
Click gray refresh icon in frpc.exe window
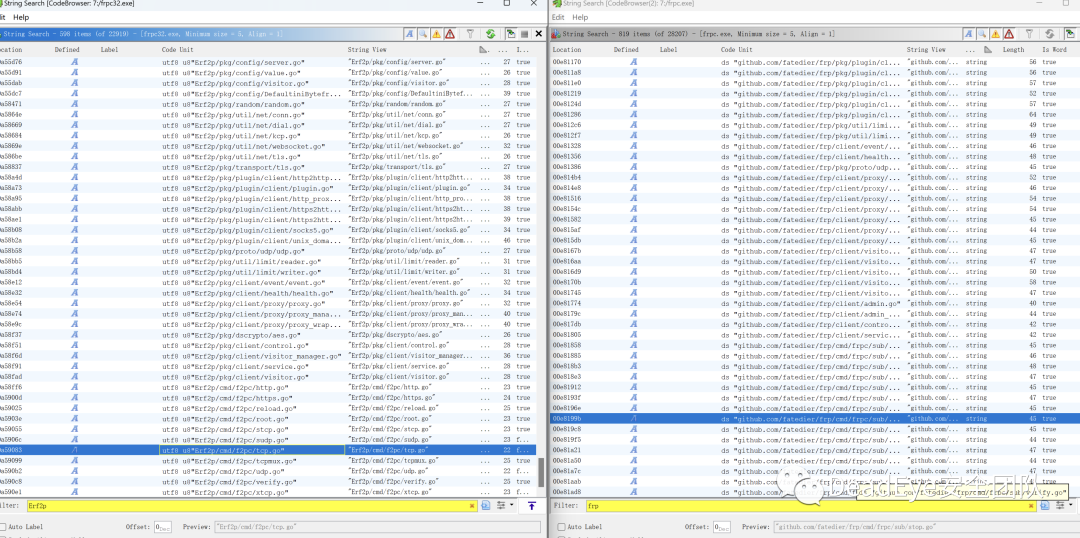pos(1050,33)
